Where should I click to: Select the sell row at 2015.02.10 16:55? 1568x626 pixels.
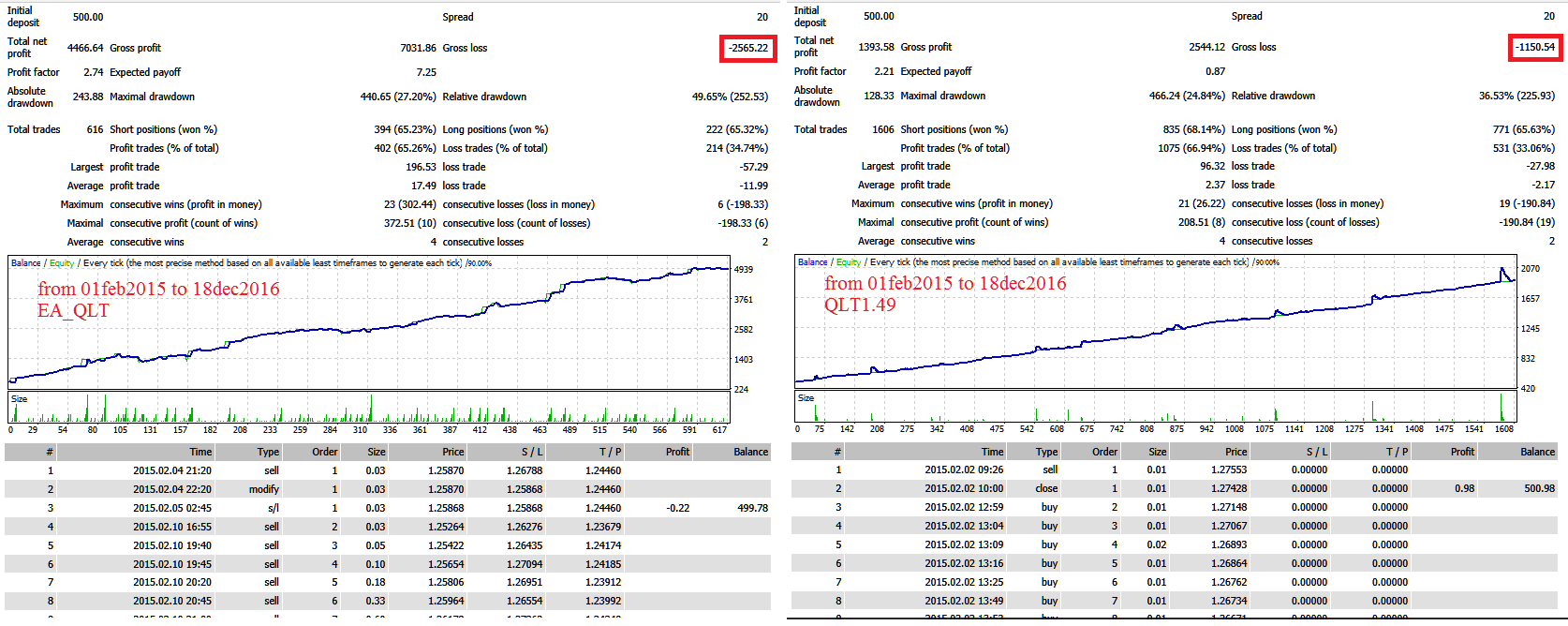tap(388, 527)
